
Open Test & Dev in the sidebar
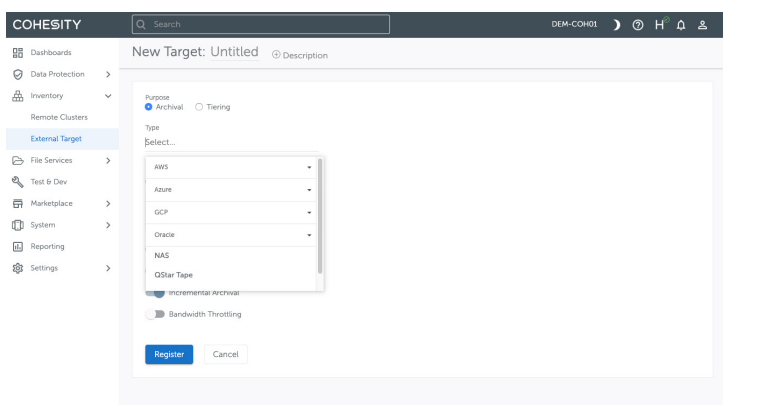click(x=49, y=182)
